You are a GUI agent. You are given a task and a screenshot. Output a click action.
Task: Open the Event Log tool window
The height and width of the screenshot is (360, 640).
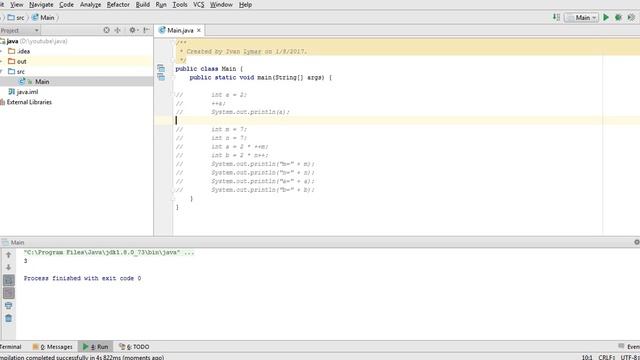coord(629,347)
